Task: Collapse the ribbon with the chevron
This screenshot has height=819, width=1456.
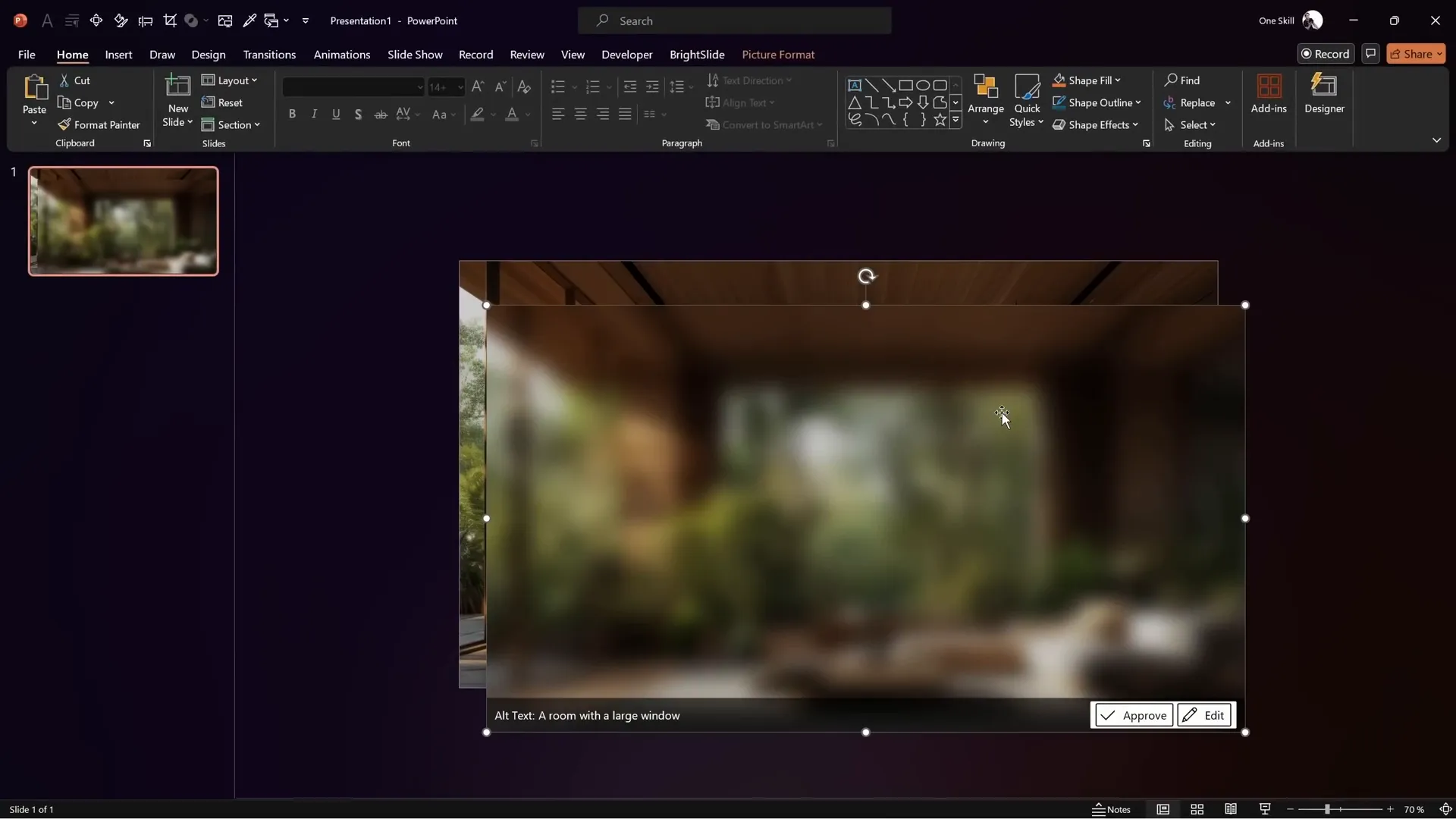Action: pyautogui.click(x=1436, y=140)
